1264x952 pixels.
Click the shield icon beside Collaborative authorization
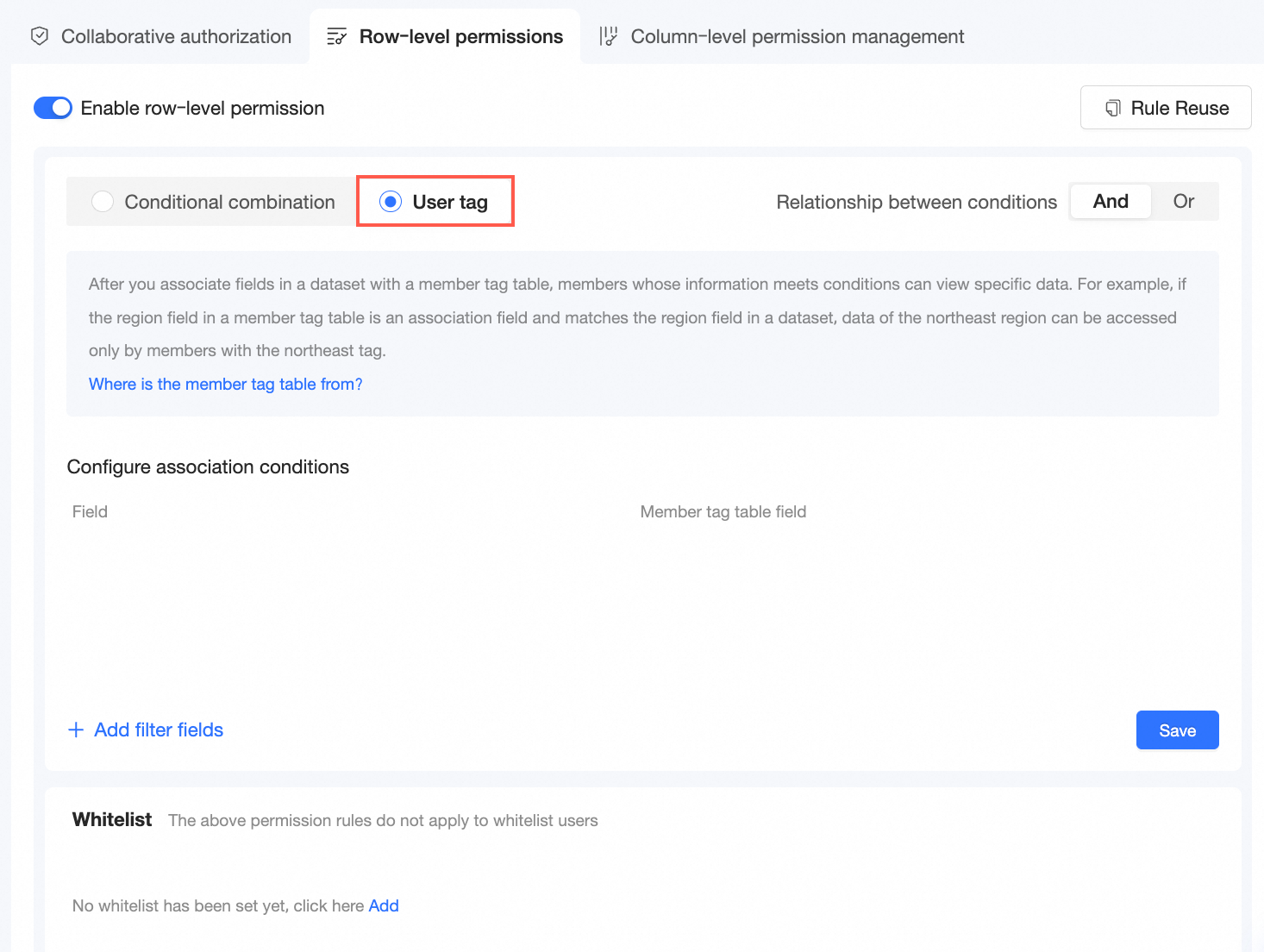click(40, 36)
